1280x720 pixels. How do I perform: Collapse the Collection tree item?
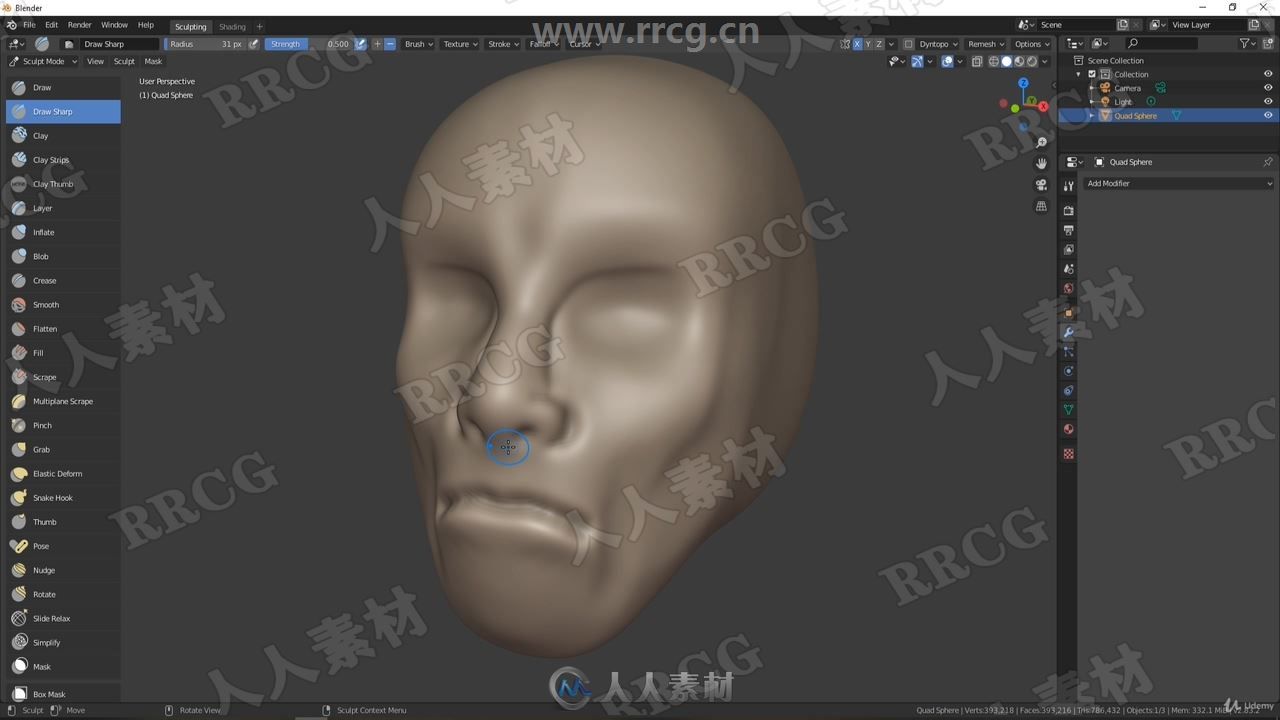tap(1078, 74)
